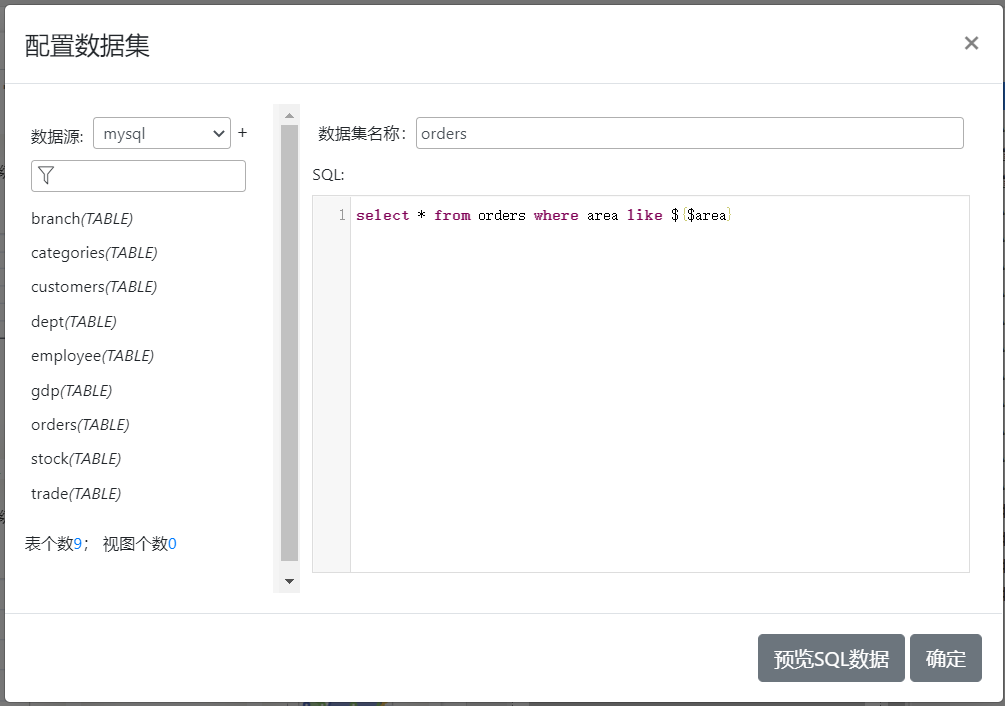This screenshot has width=1005, height=706.
Task: Select categories(TABLE) in the list
Action: pos(94,253)
